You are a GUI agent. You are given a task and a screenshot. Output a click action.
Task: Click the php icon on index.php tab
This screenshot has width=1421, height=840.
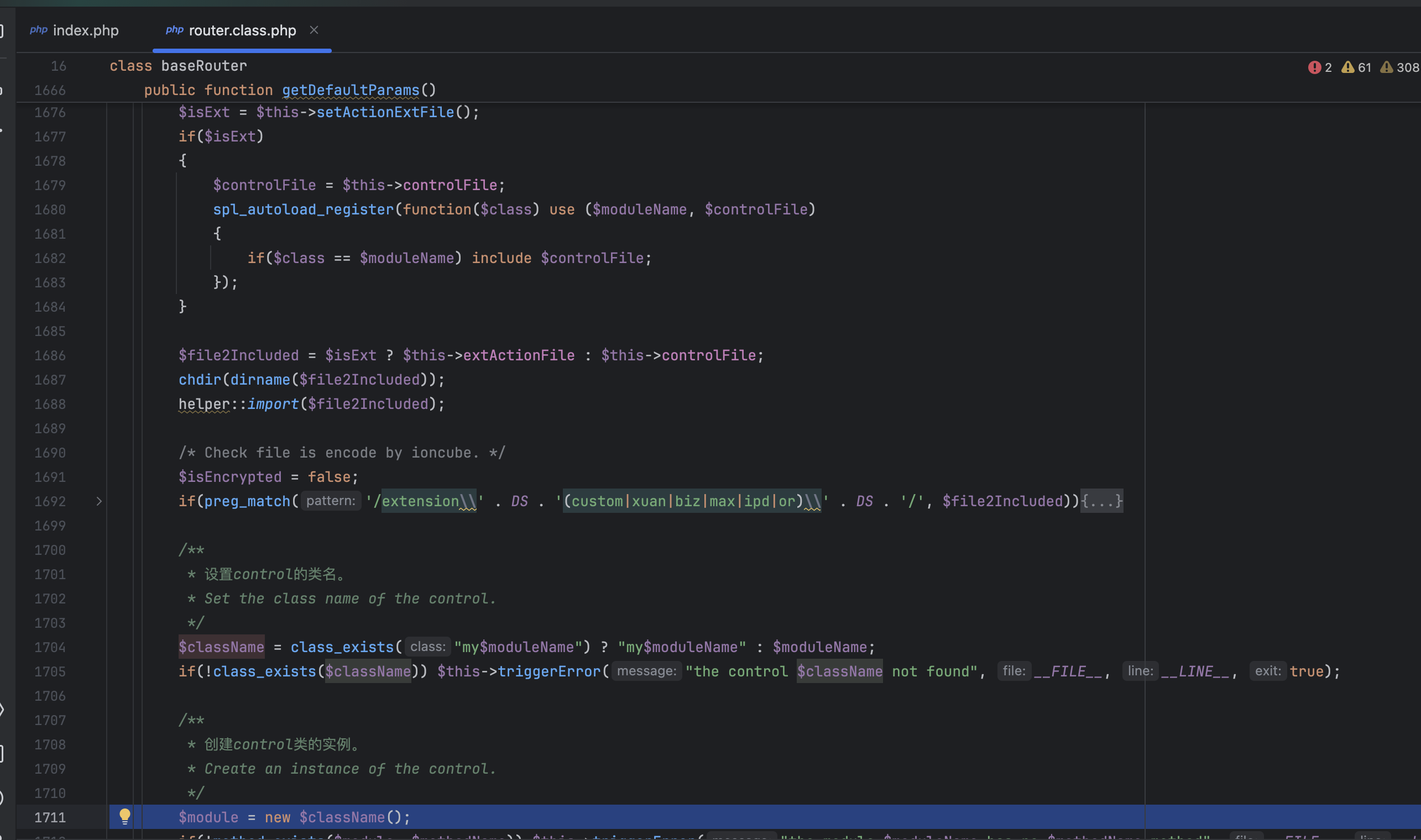[39, 29]
